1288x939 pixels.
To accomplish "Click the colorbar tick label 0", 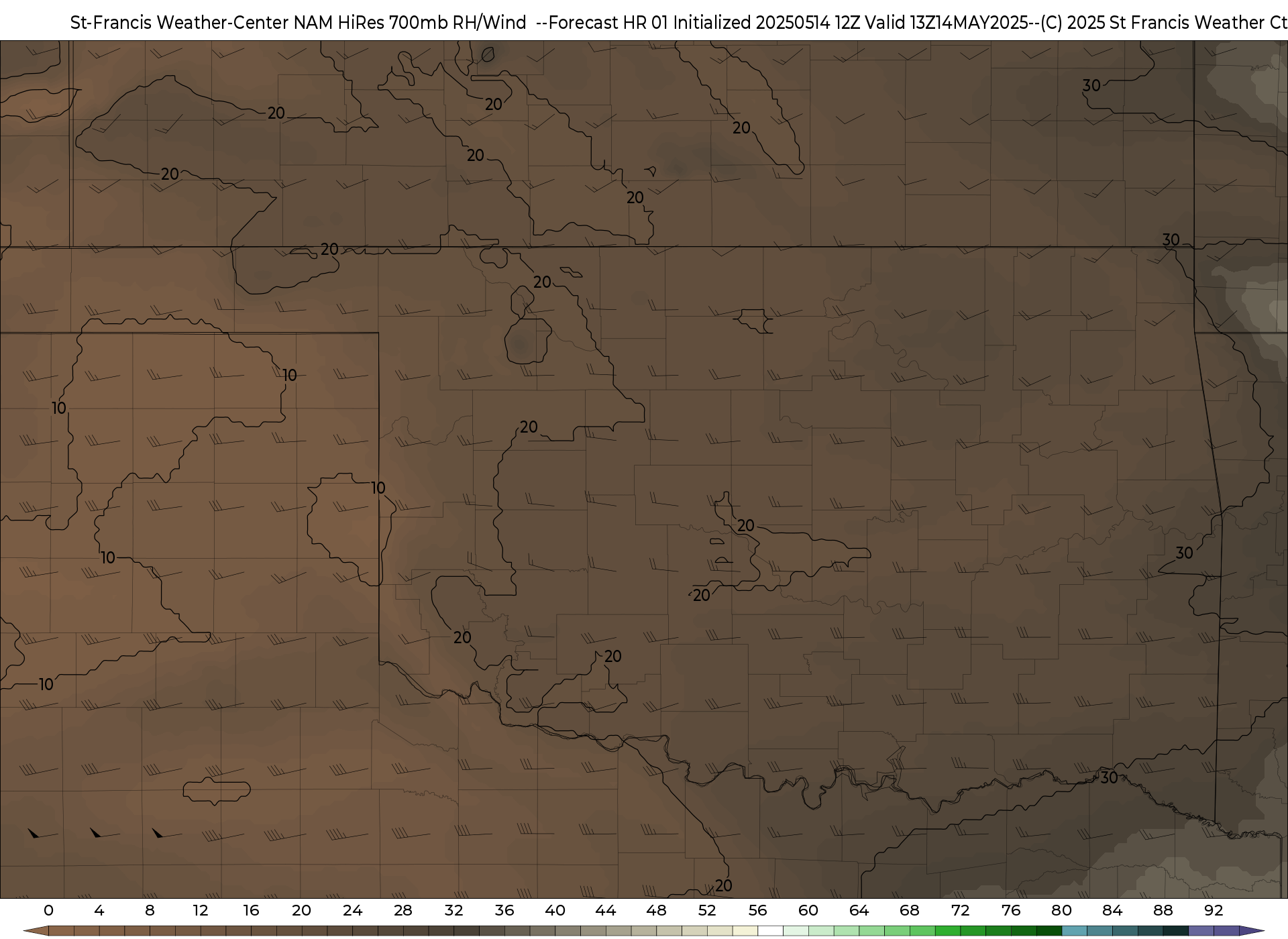I will (48, 911).
